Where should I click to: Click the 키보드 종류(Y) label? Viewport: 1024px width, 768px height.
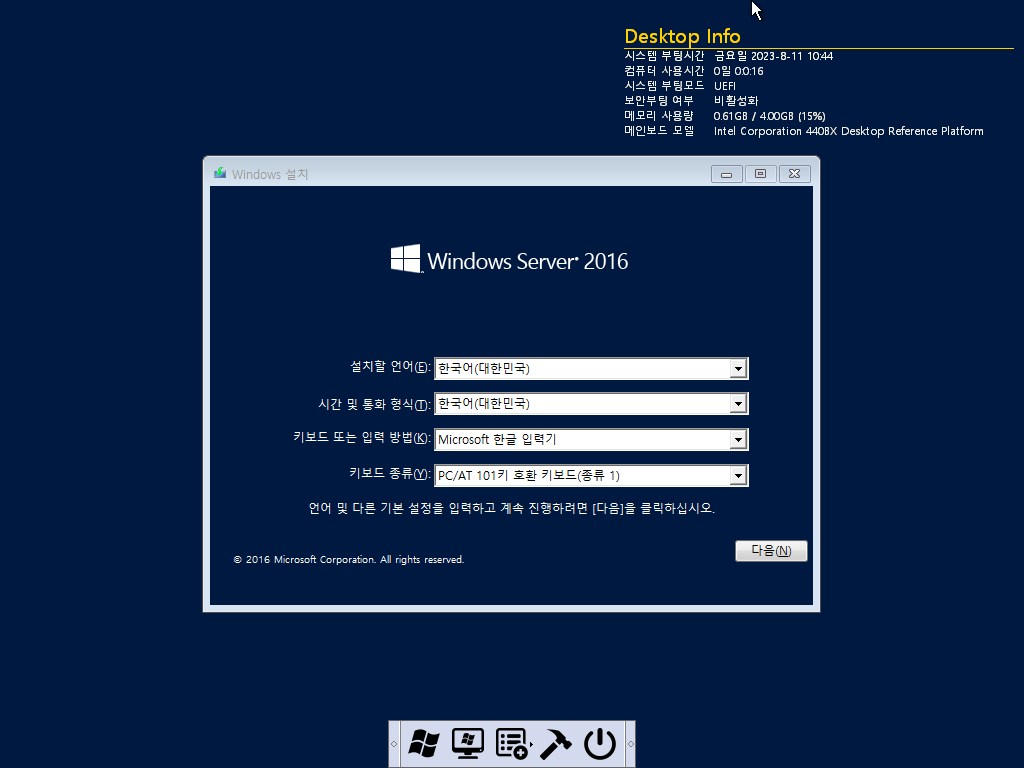390,473
